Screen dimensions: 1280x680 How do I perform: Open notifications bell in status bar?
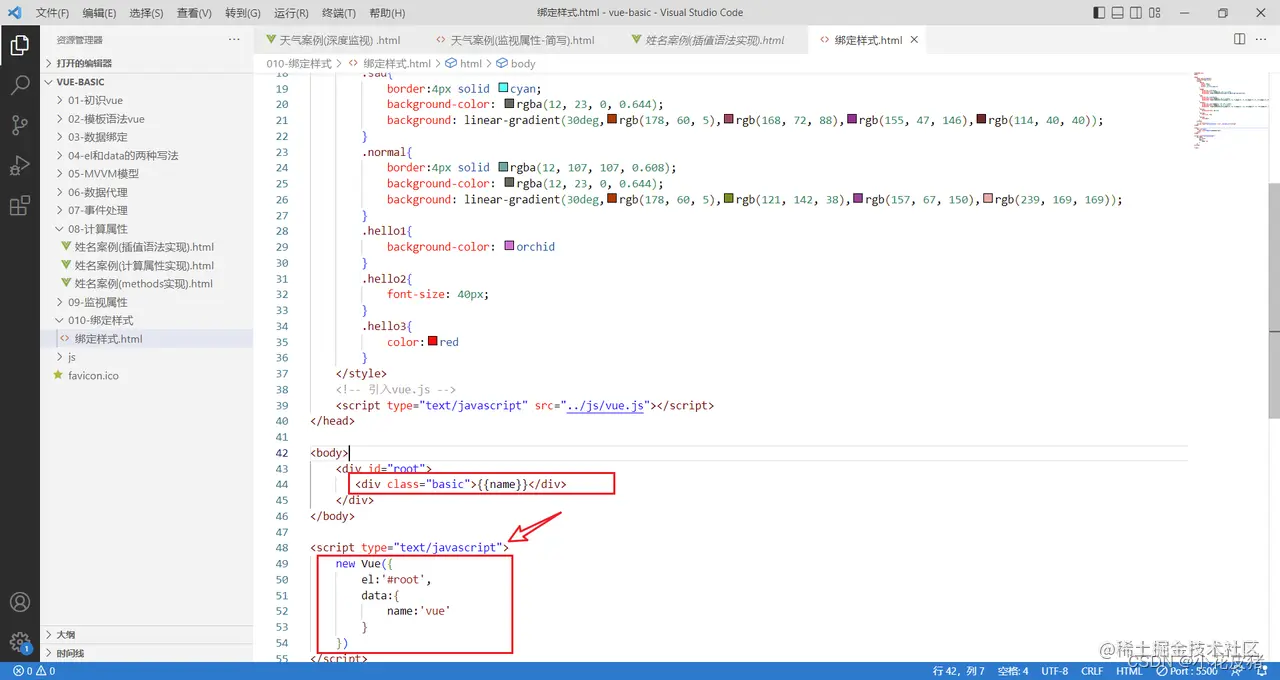pyautogui.click(x=1264, y=671)
